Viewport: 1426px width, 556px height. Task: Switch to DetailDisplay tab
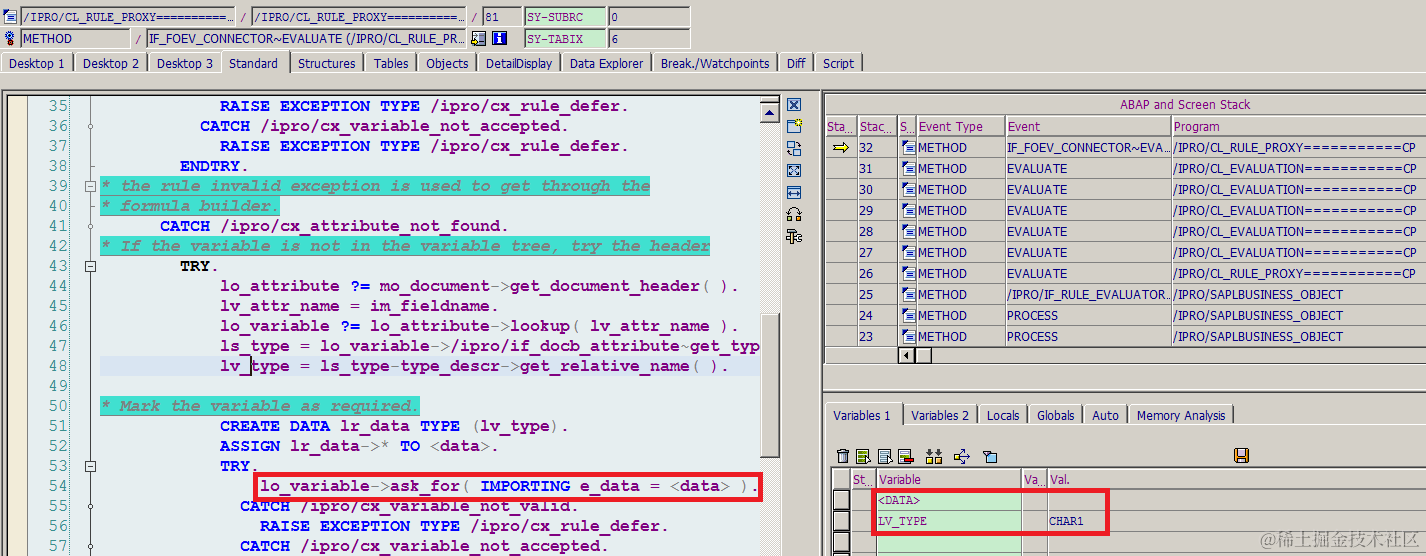pyautogui.click(x=519, y=63)
